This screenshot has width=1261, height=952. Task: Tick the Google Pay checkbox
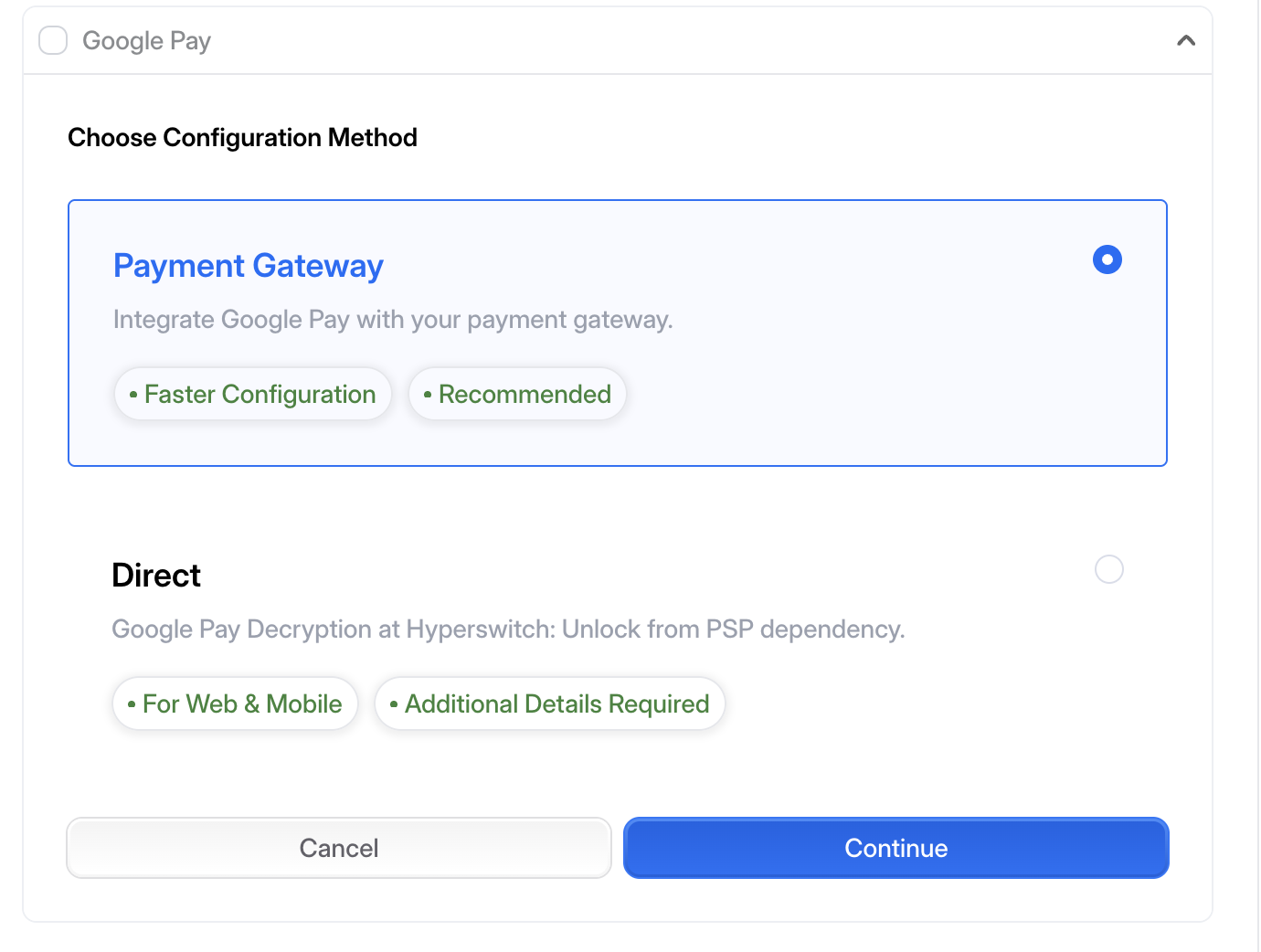coord(53,40)
